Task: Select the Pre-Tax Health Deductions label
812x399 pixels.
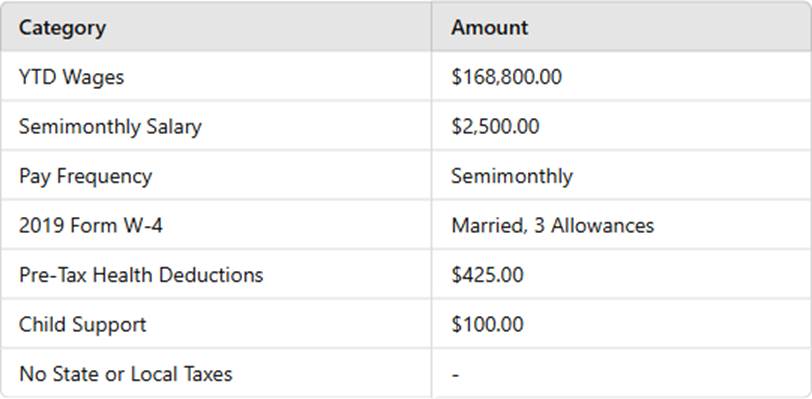Action: tap(141, 275)
